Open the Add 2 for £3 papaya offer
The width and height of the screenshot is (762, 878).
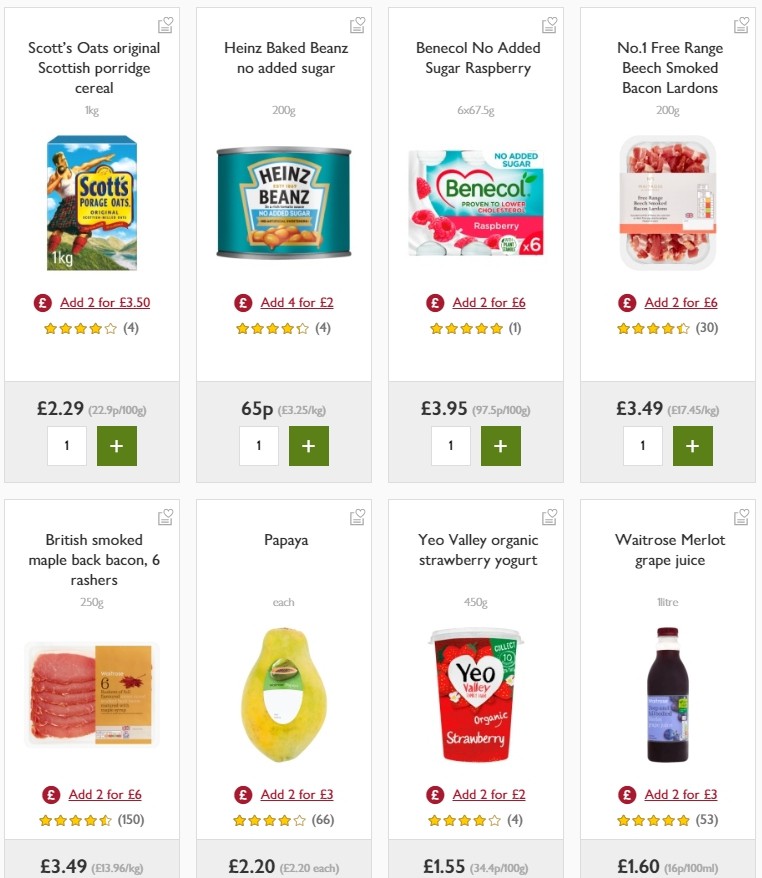click(x=298, y=794)
